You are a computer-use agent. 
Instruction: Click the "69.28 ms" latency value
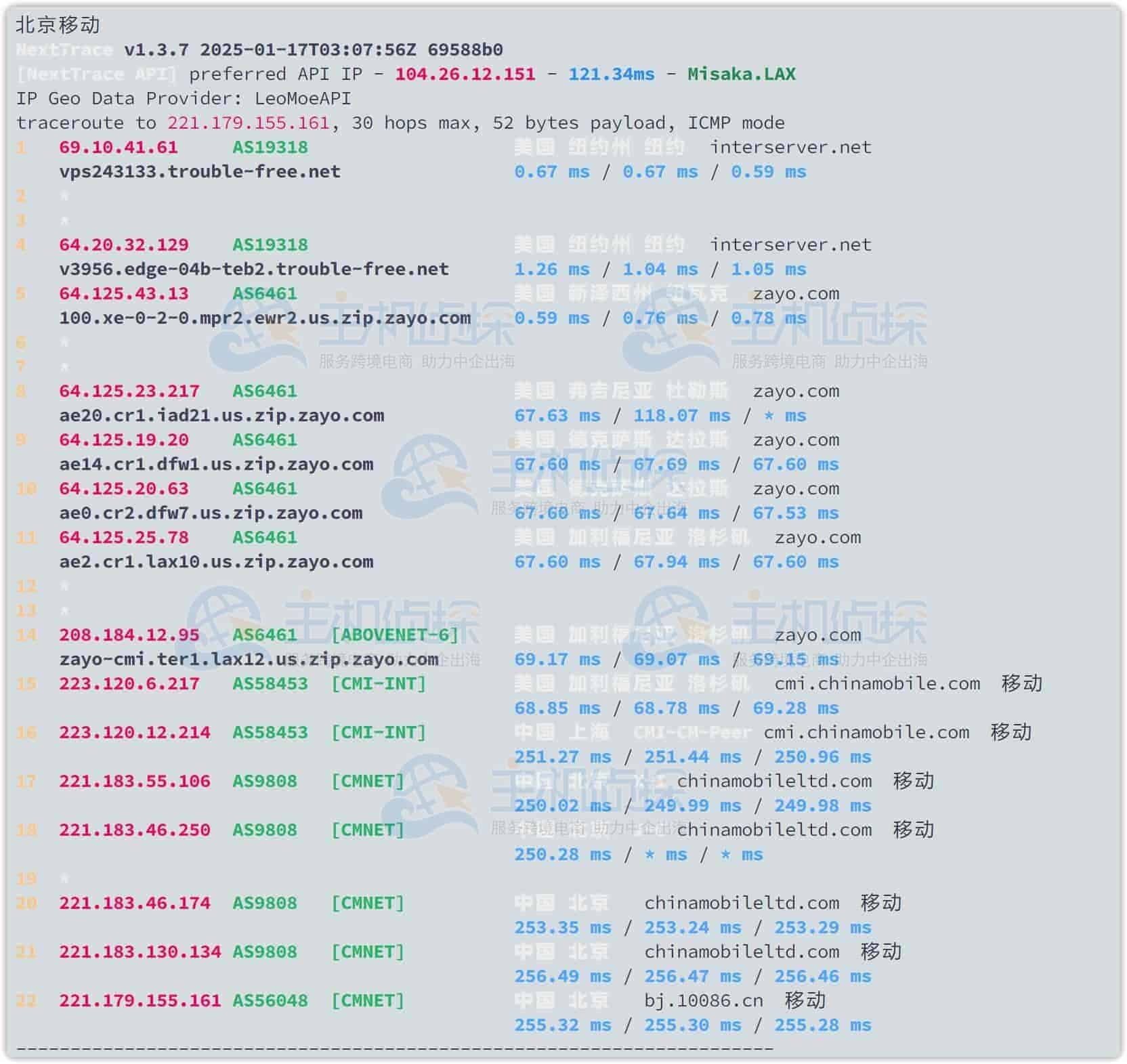[x=796, y=708]
